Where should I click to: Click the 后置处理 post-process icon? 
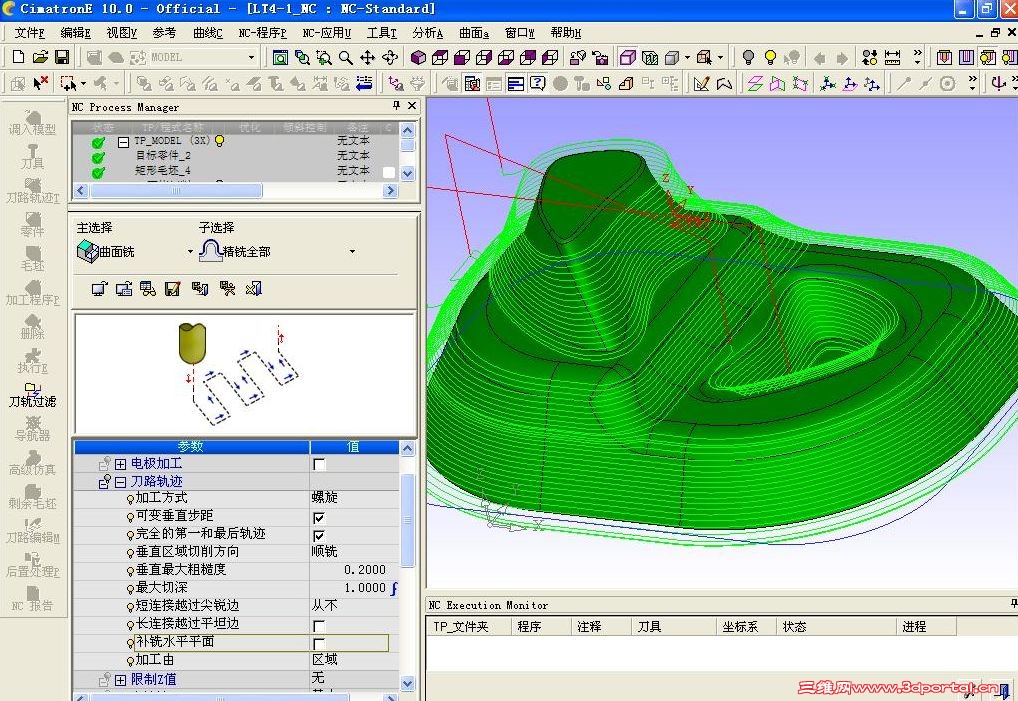pos(32,565)
